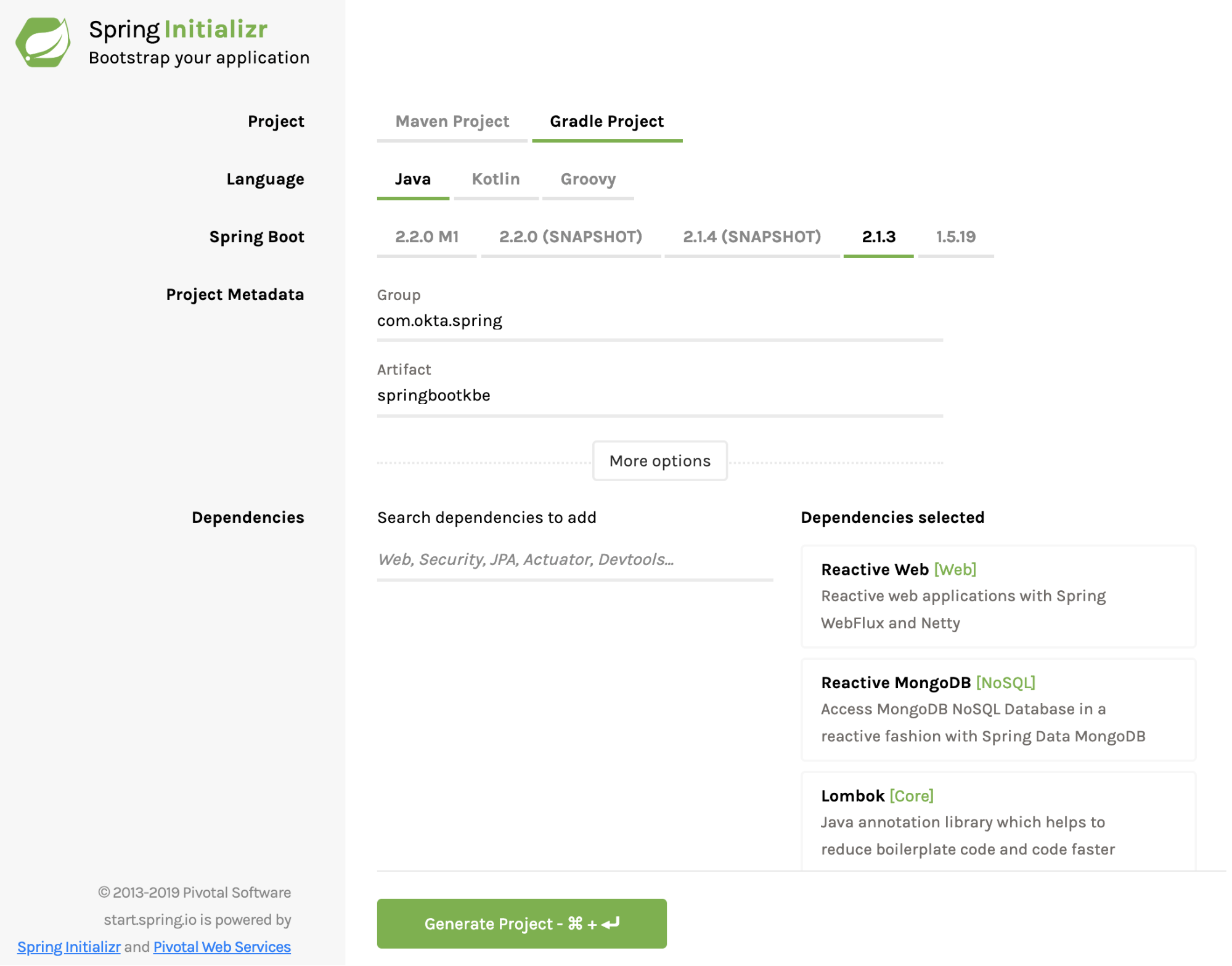Viewport: 1232px width, 966px height.
Task: Click the Lombok dependency card
Action: click(998, 822)
